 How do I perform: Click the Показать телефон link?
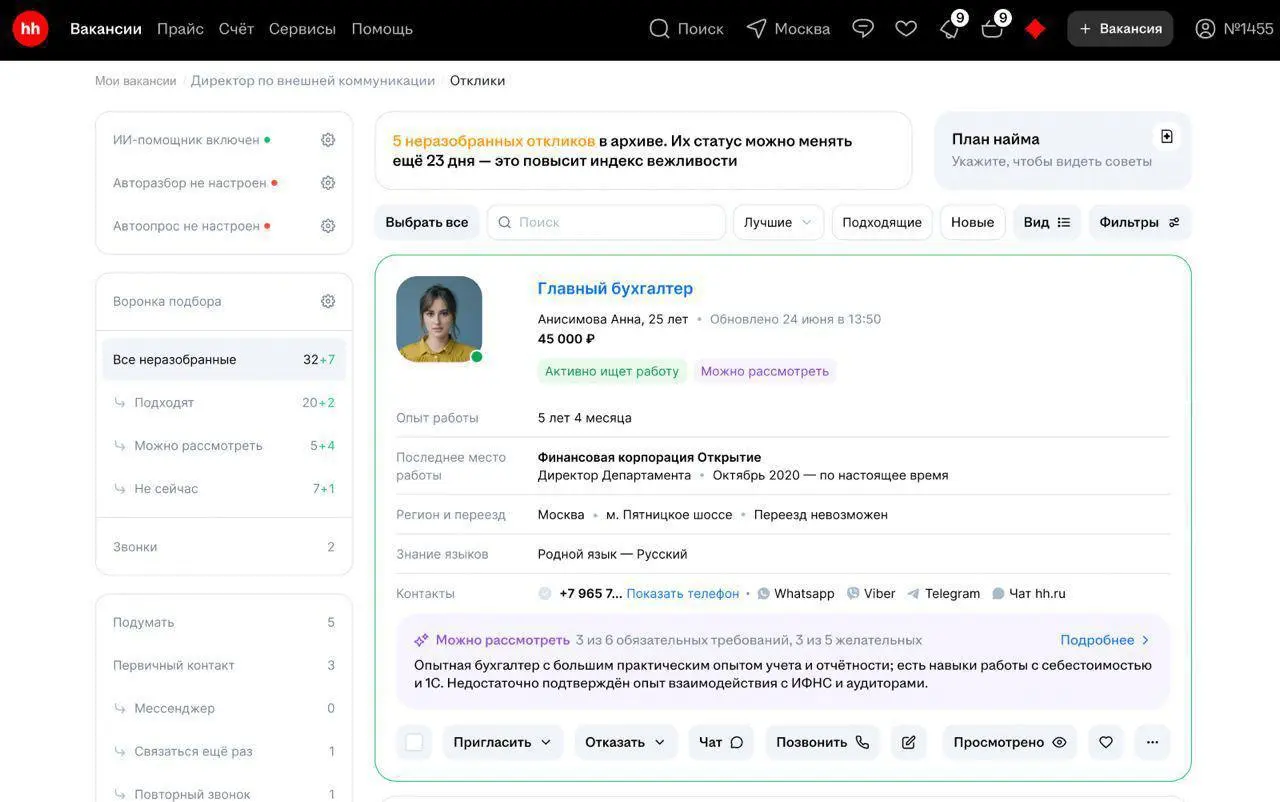(686, 592)
